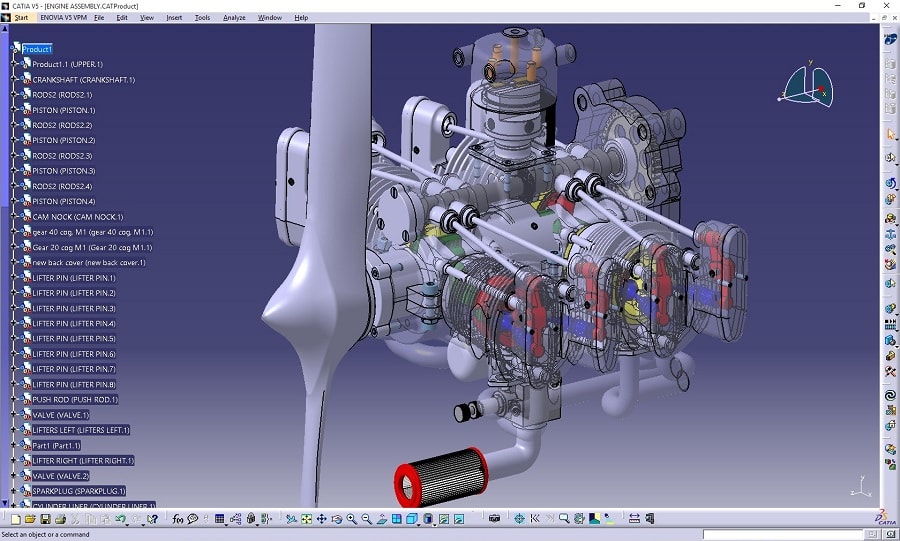Open the Insert menu
The width and height of the screenshot is (900, 541).
pyautogui.click(x=174, y=18)
